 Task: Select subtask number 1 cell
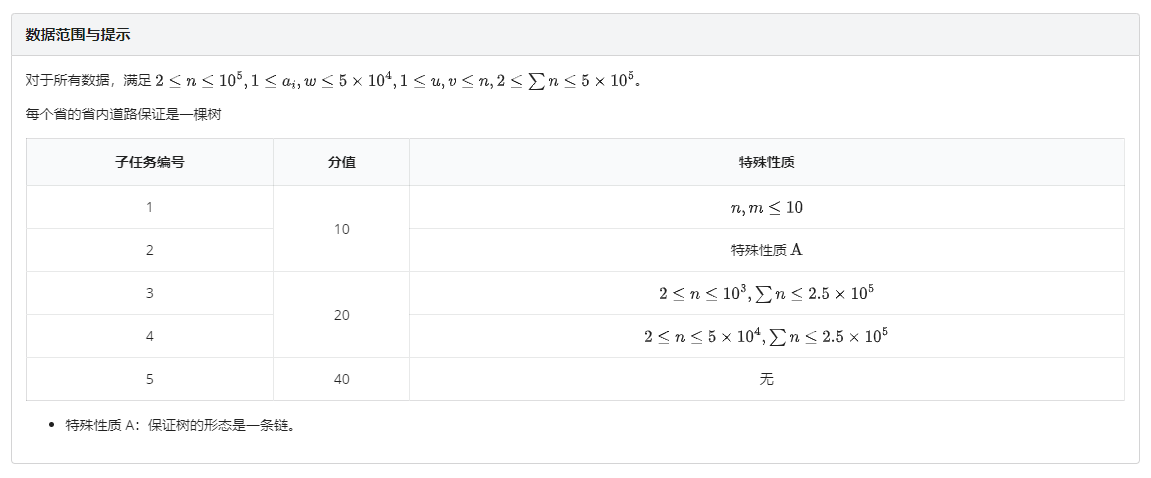150,207
